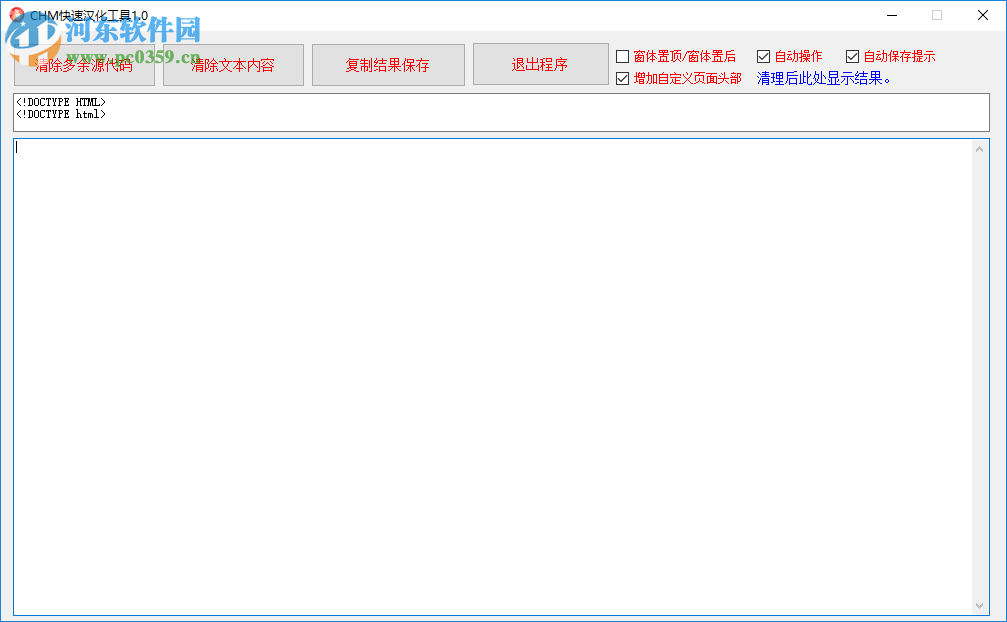Disable the 自动操作 checkbox
1007x622 pixels.
point(763,56)
